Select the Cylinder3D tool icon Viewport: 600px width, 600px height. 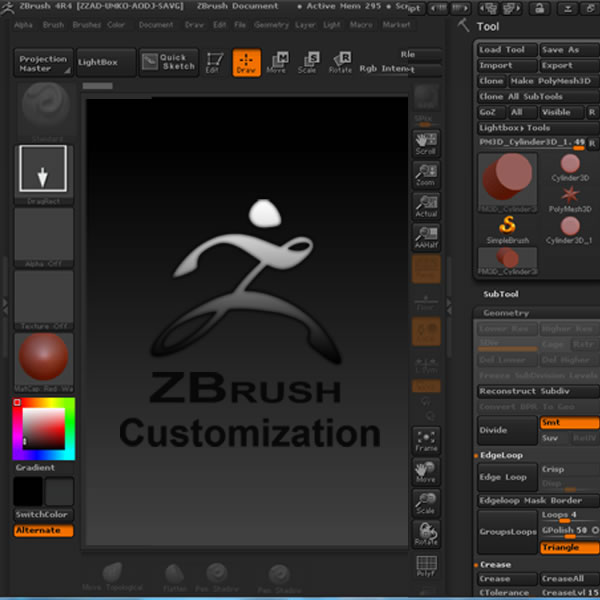click(570, 168)
